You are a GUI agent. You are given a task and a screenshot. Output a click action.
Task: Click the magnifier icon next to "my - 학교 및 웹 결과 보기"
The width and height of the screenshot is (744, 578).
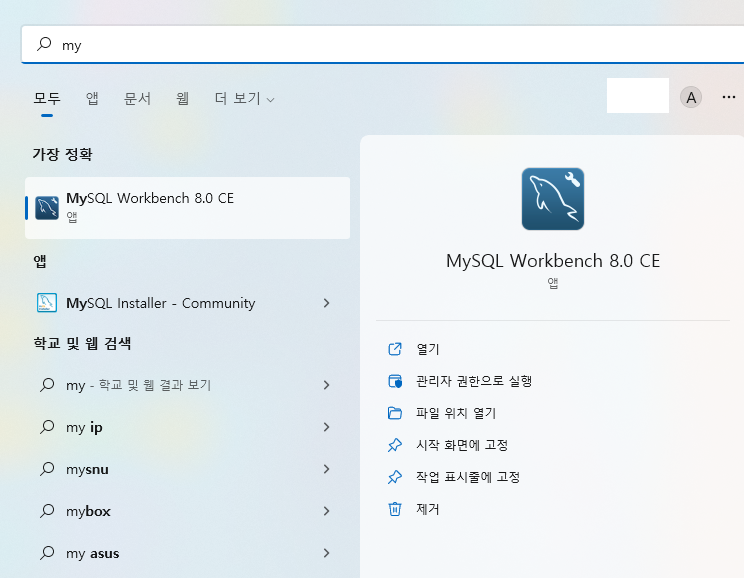(47, 384)
